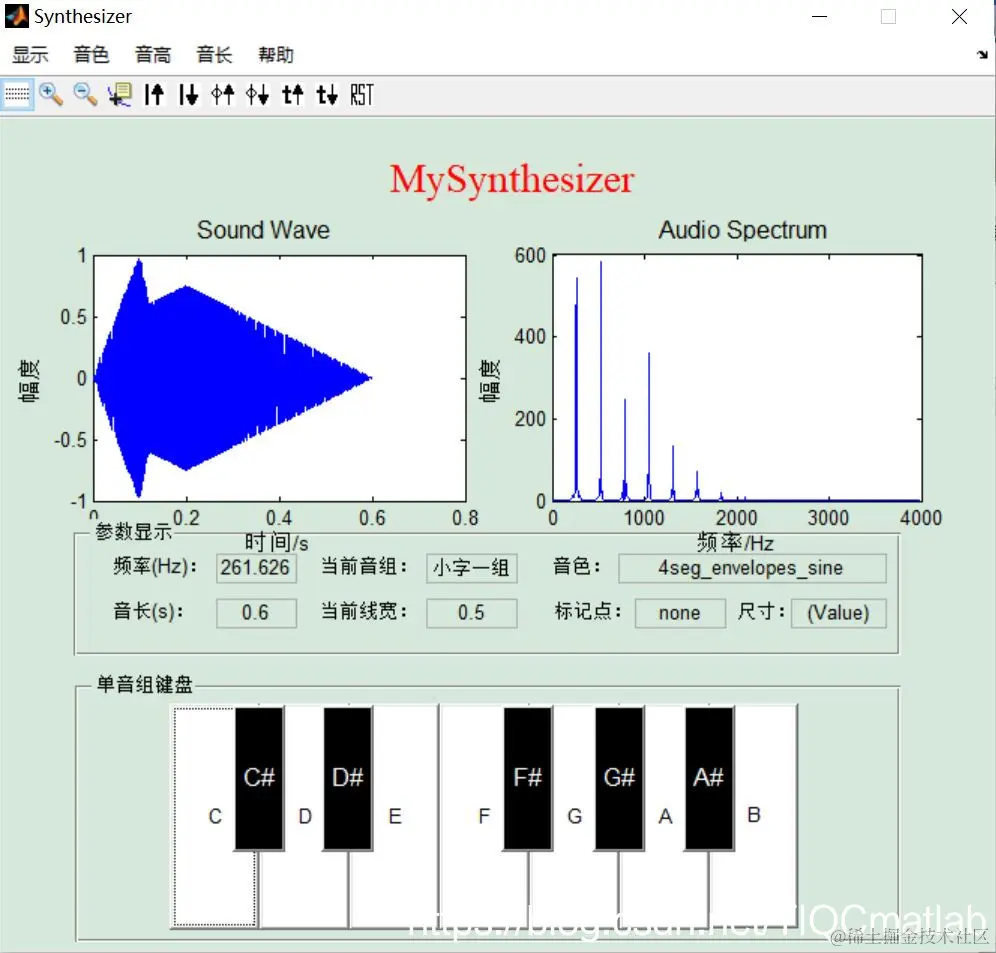Open the 音色 menu
Image resolution: width=996 pixels, height=953 pixels.
(x=91, y=55)
